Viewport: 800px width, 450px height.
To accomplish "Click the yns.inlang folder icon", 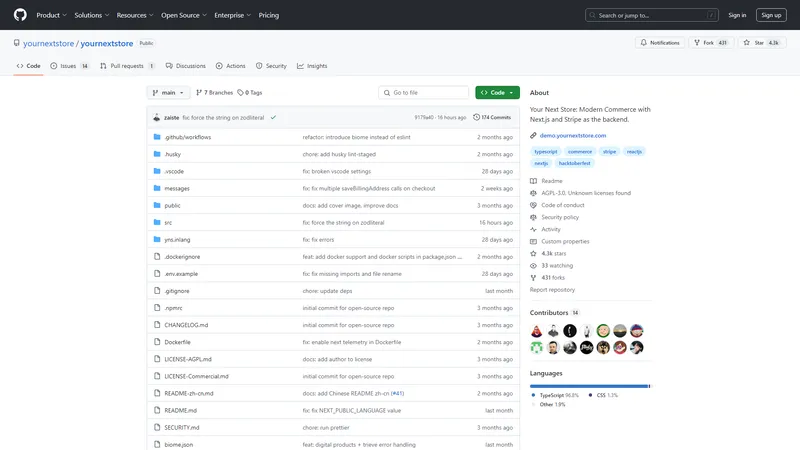I will (157, 239).
